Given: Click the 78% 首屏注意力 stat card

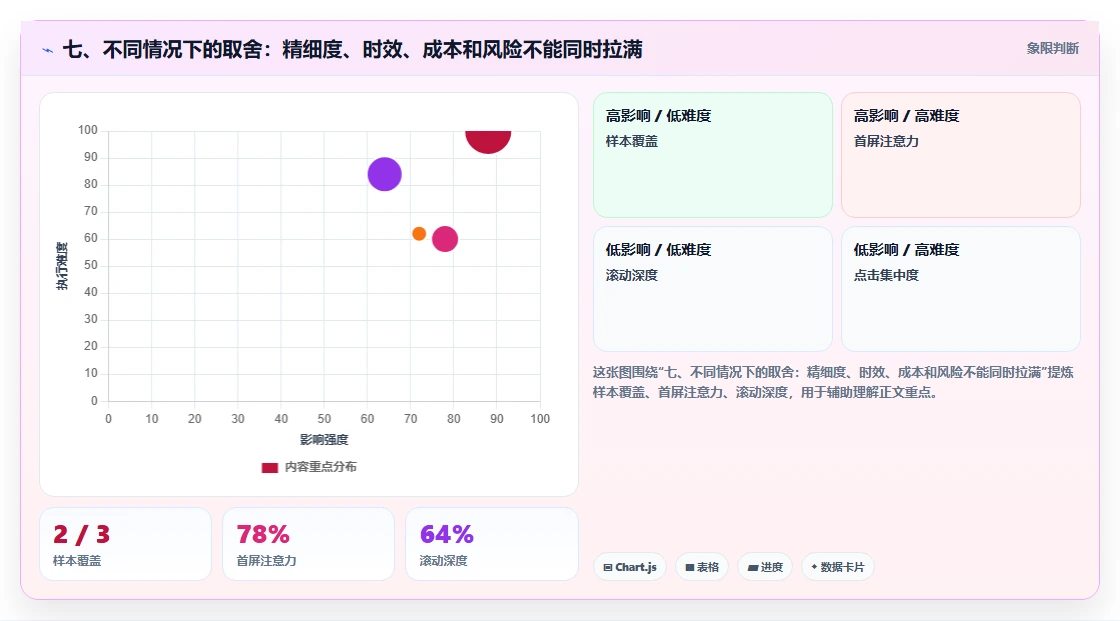Looking at the screenshot, I should coord(309,544).
